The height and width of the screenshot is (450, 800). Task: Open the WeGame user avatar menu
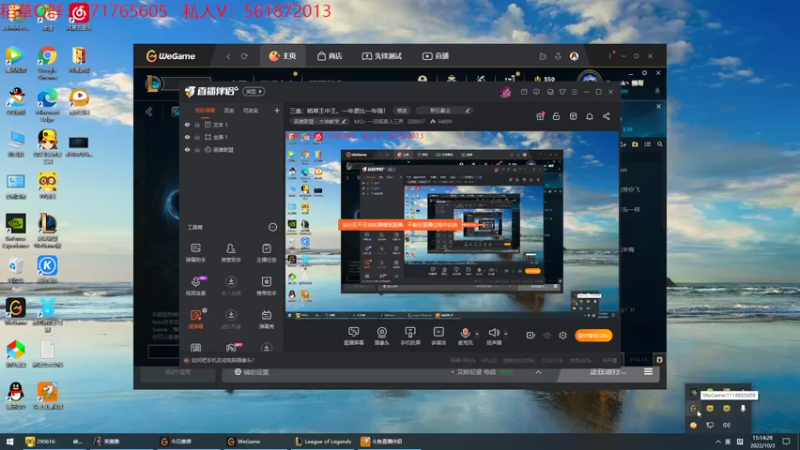[574, 56]
